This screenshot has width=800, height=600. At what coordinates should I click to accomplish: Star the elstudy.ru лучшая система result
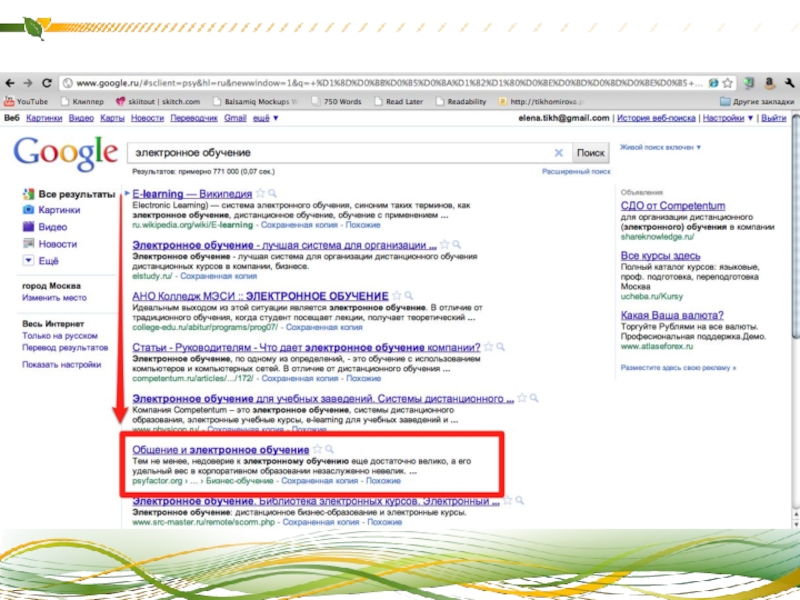(x=444, y=245)
